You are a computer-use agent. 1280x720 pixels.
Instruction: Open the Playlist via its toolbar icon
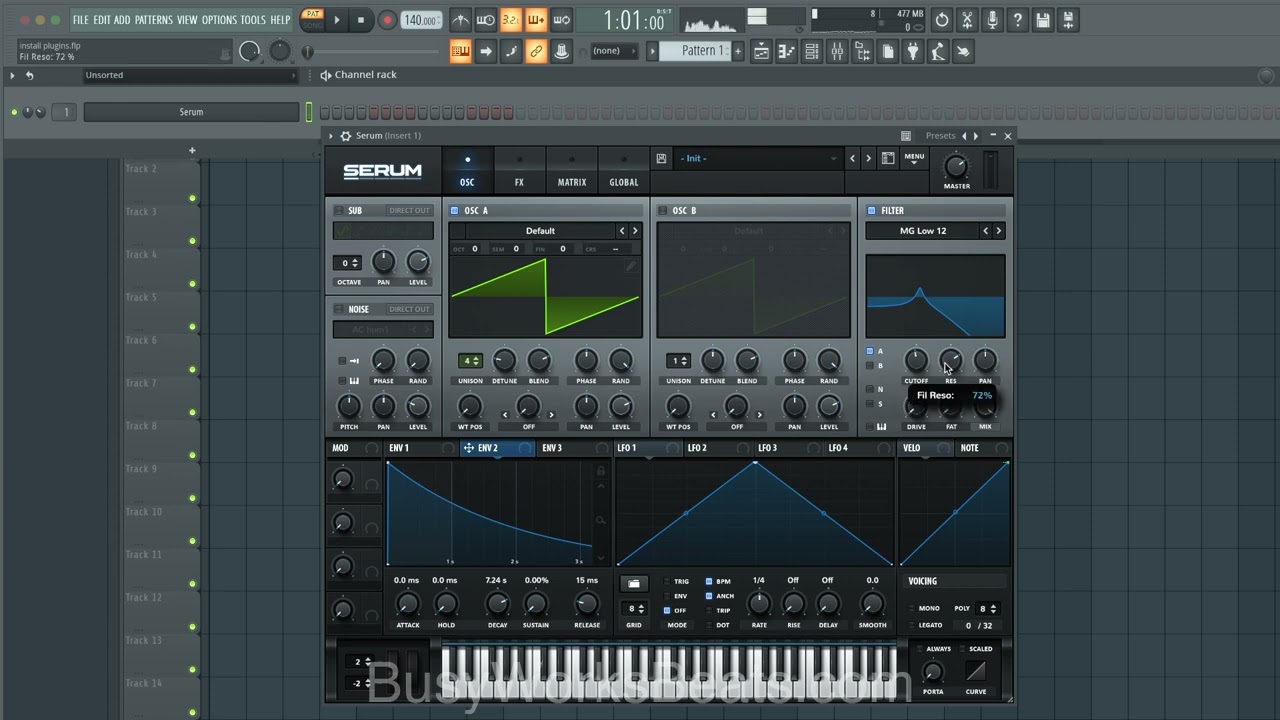coord(761,51)
